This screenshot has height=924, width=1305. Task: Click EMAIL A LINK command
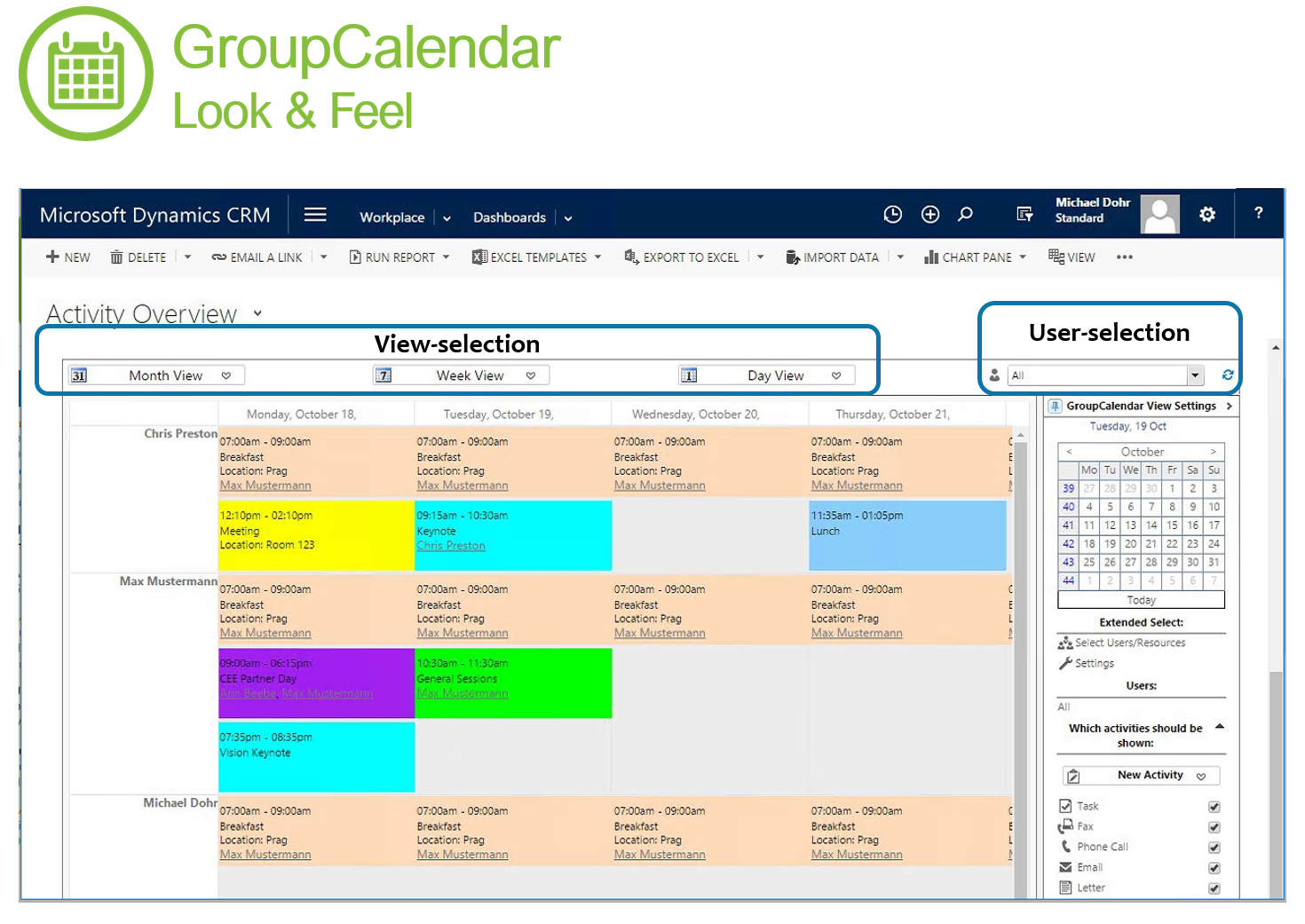coord(257,257)
